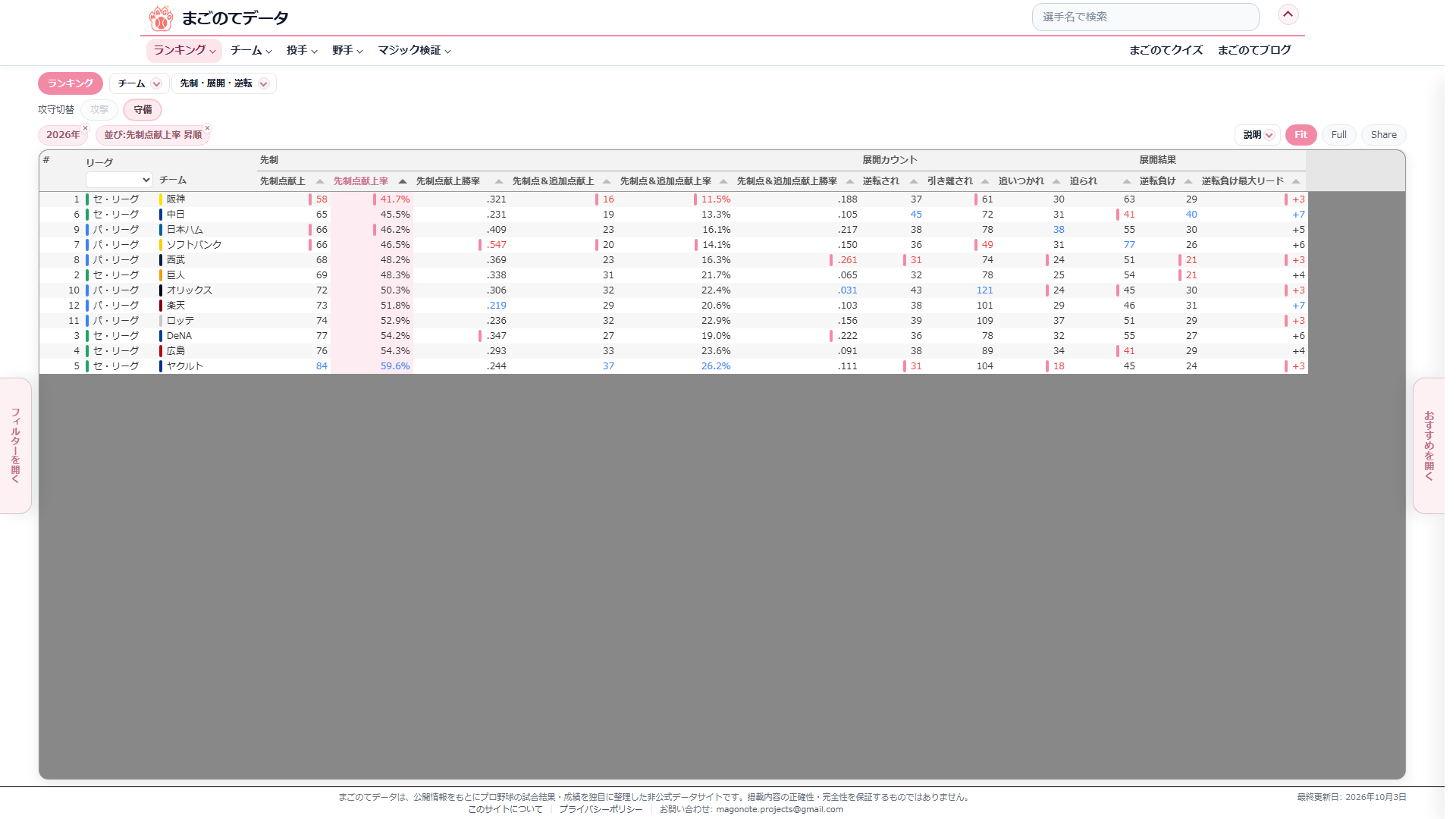This screenshot has width=1456, height=819.
Task: Sort by 先制点&追加点献上 arrow icon
Action: click(x=607, y=181)
